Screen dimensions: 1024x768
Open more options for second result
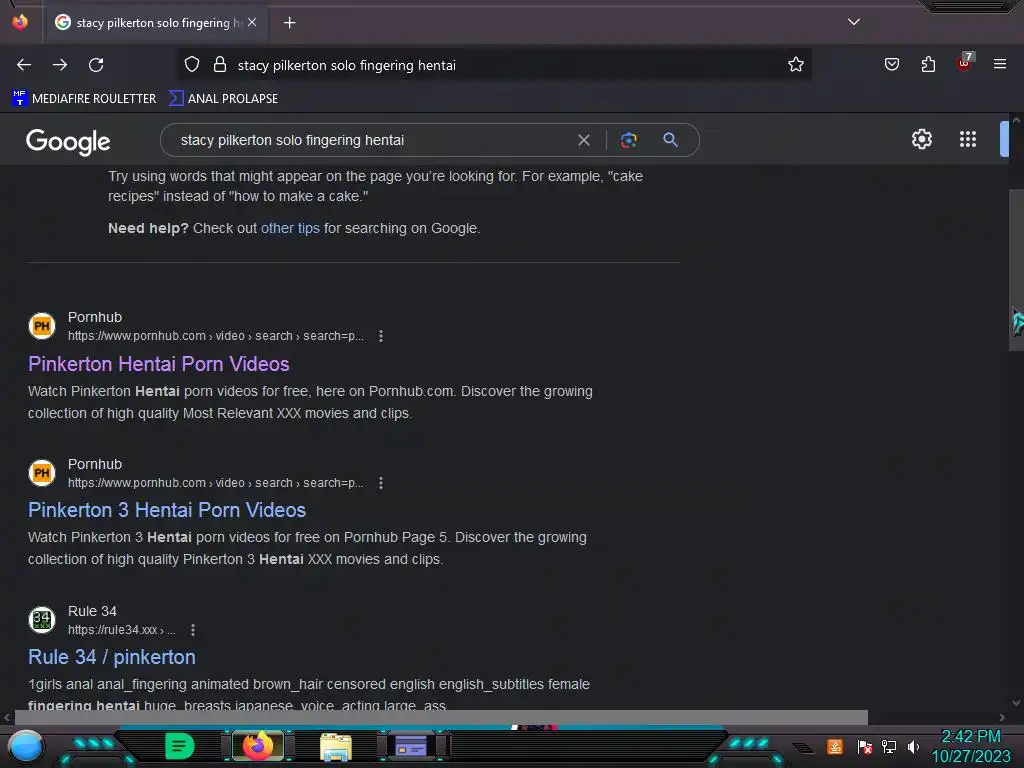pos(381,483)
